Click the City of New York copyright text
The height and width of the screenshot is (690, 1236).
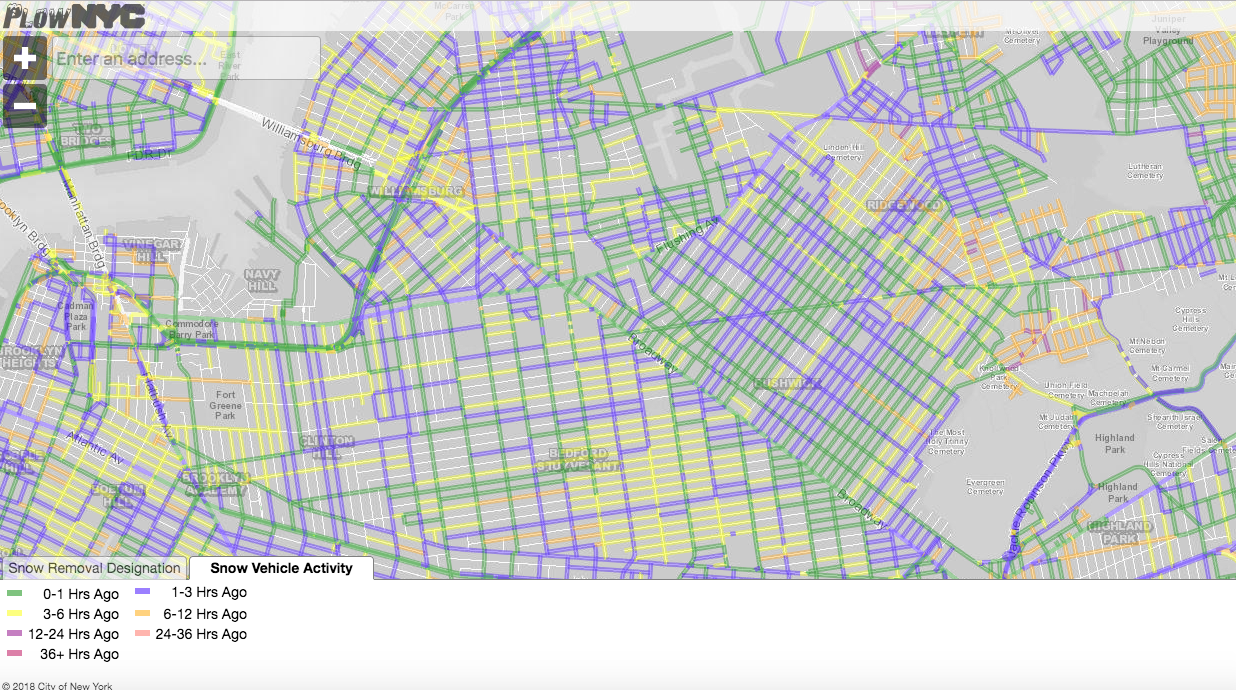pos(57,685)
